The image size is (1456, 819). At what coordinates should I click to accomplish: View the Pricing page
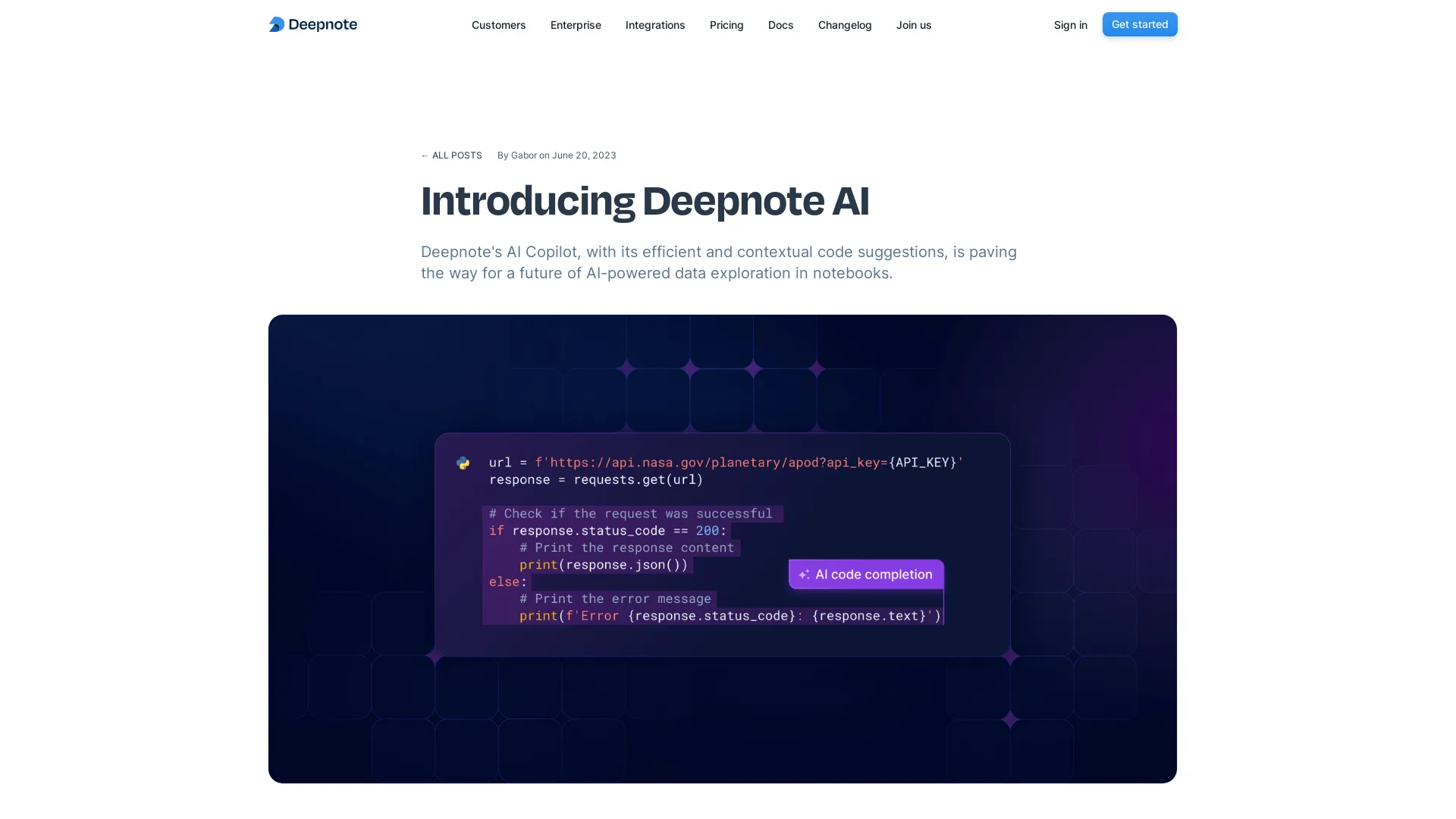[x=726, y=25]
